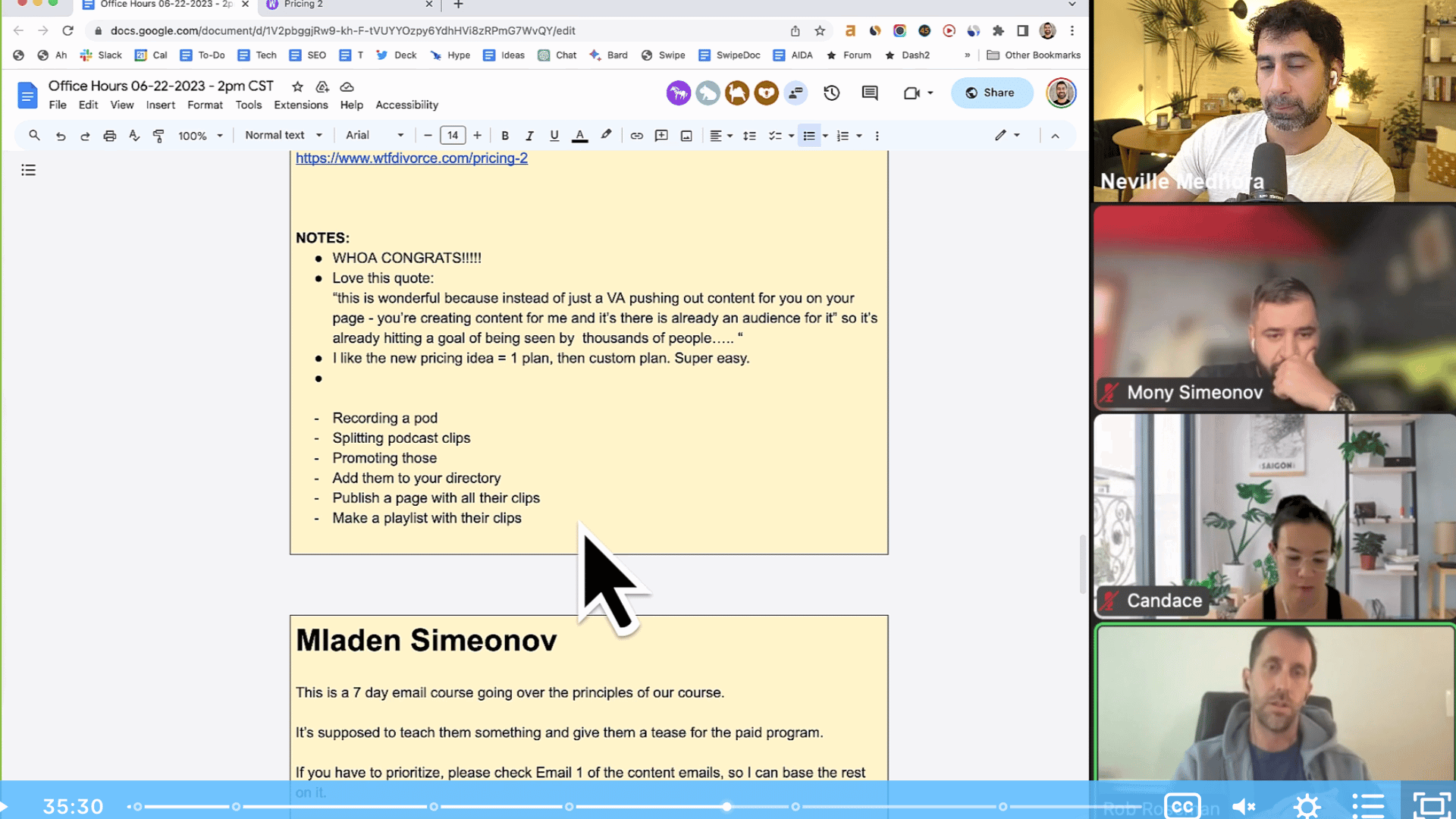Open the document outline
The height and width of the screenshot is (819, 1456).
[x=28, y=170]
